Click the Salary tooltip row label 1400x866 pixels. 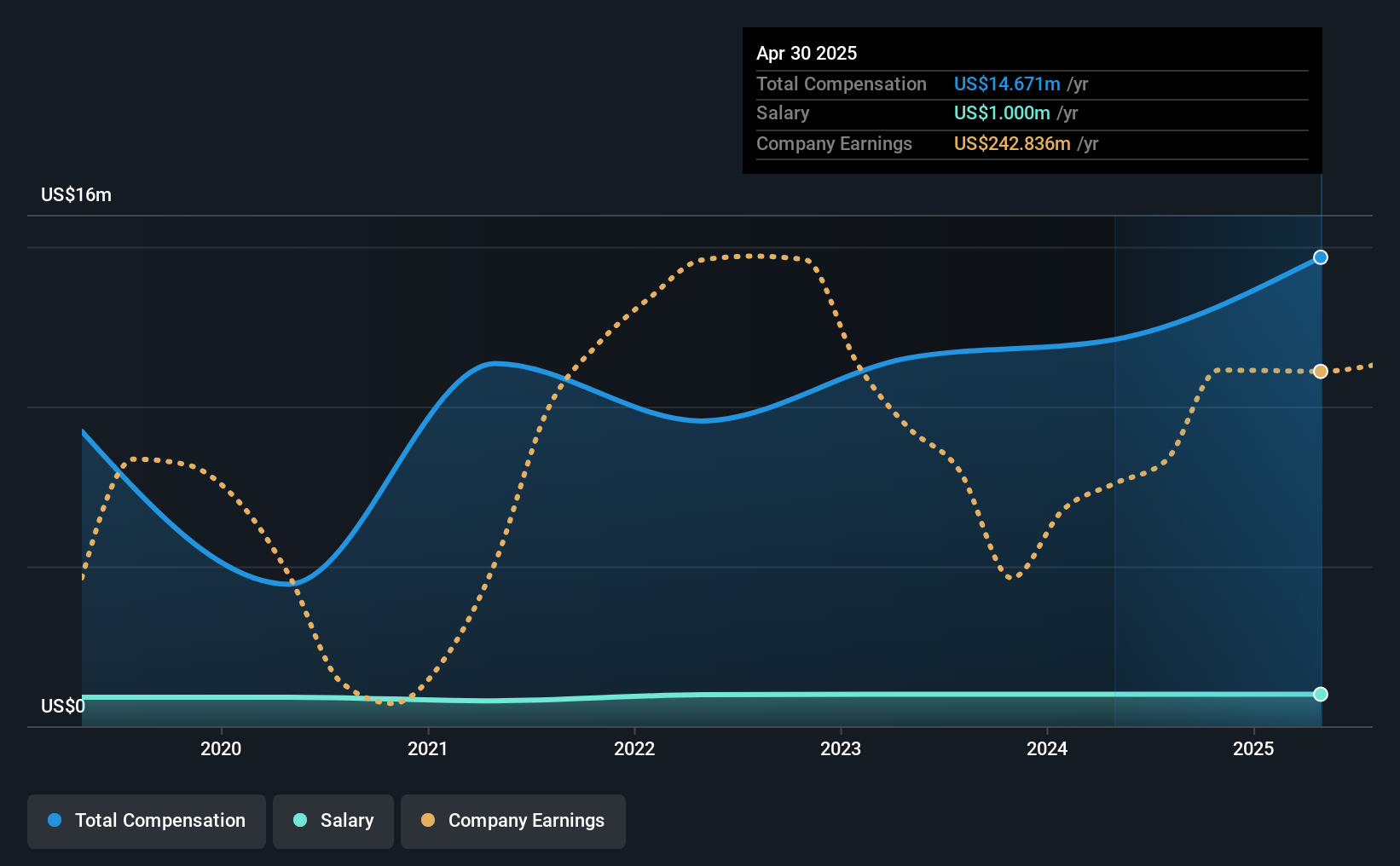click(783, 113)
